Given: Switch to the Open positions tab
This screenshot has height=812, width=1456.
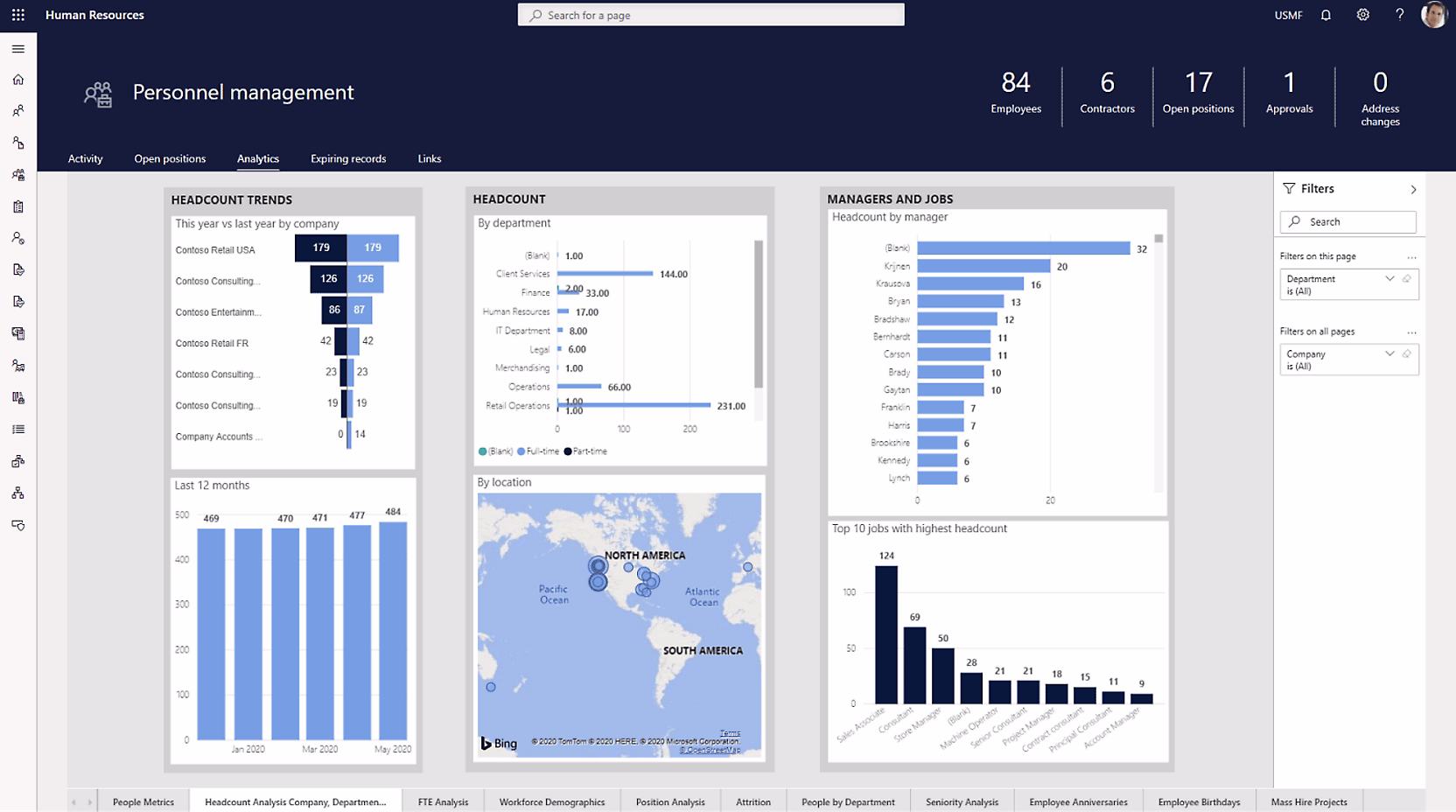Looking at the screenshot, I should (x=170, y=158).
